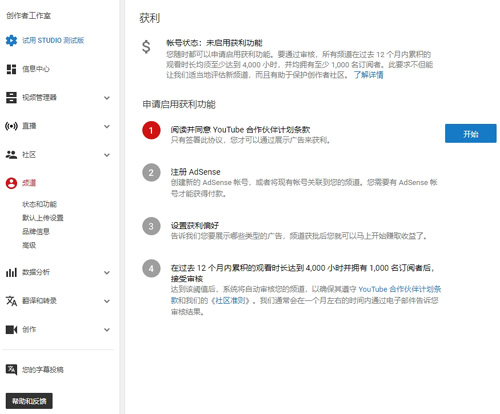
Task: Open 品牌信息 under 频道
Action: point(36,231)
